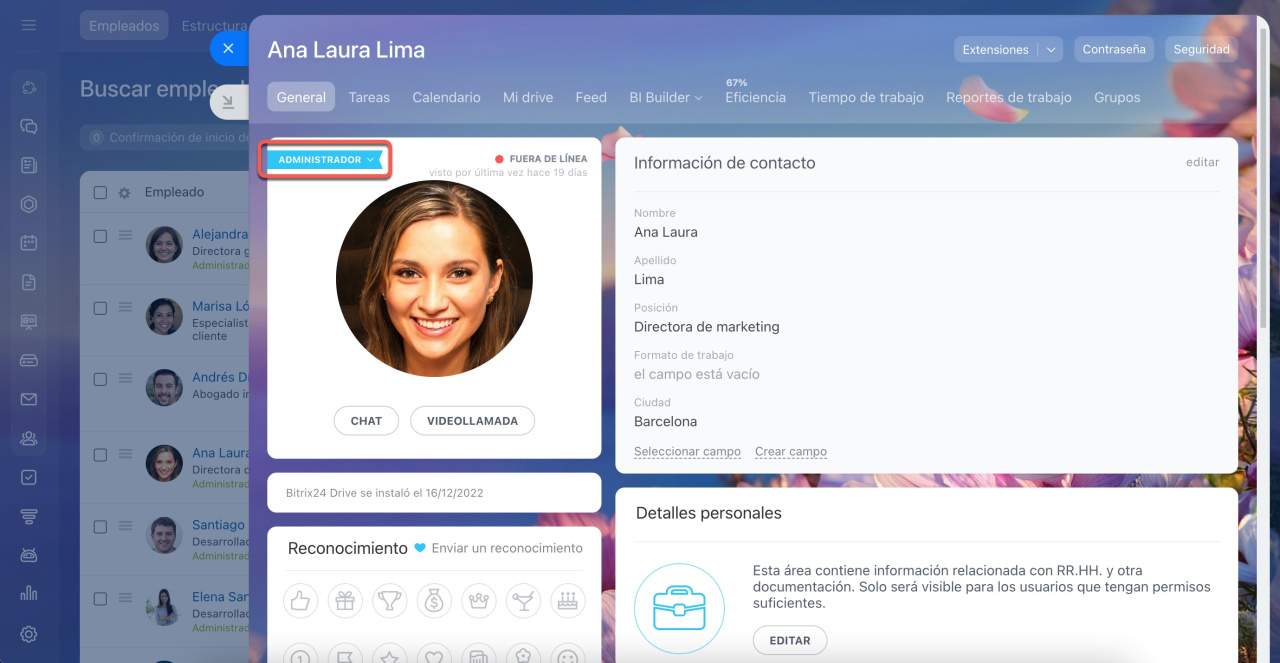Open the Grupos tab
Viewport: 1280px width, 663px height.
[1117, 97]
